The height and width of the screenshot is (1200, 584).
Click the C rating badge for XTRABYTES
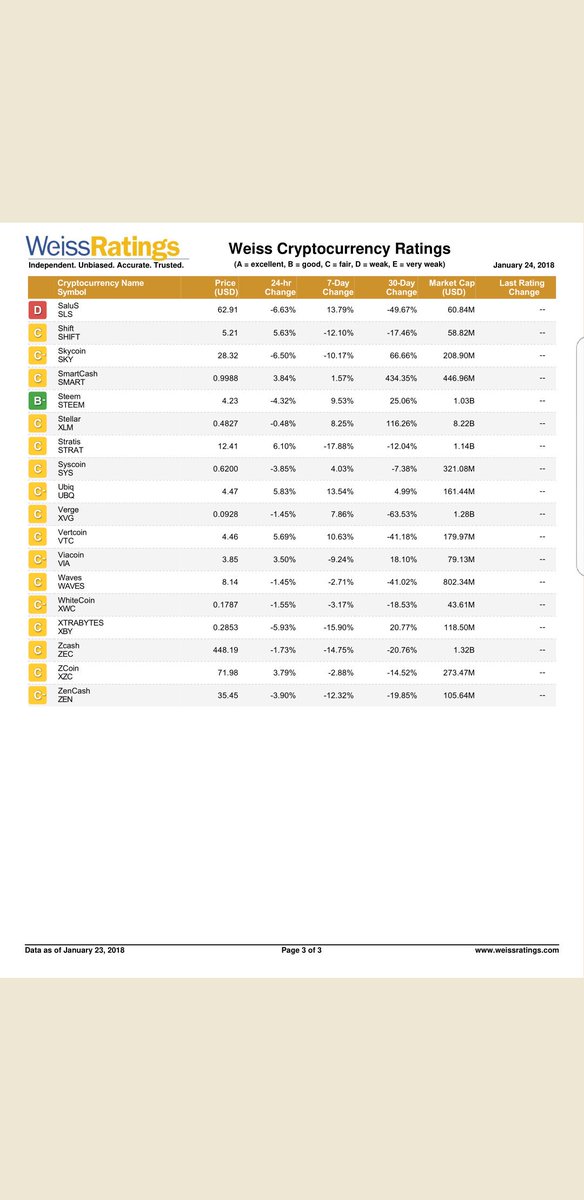click(x=38, y=627)
